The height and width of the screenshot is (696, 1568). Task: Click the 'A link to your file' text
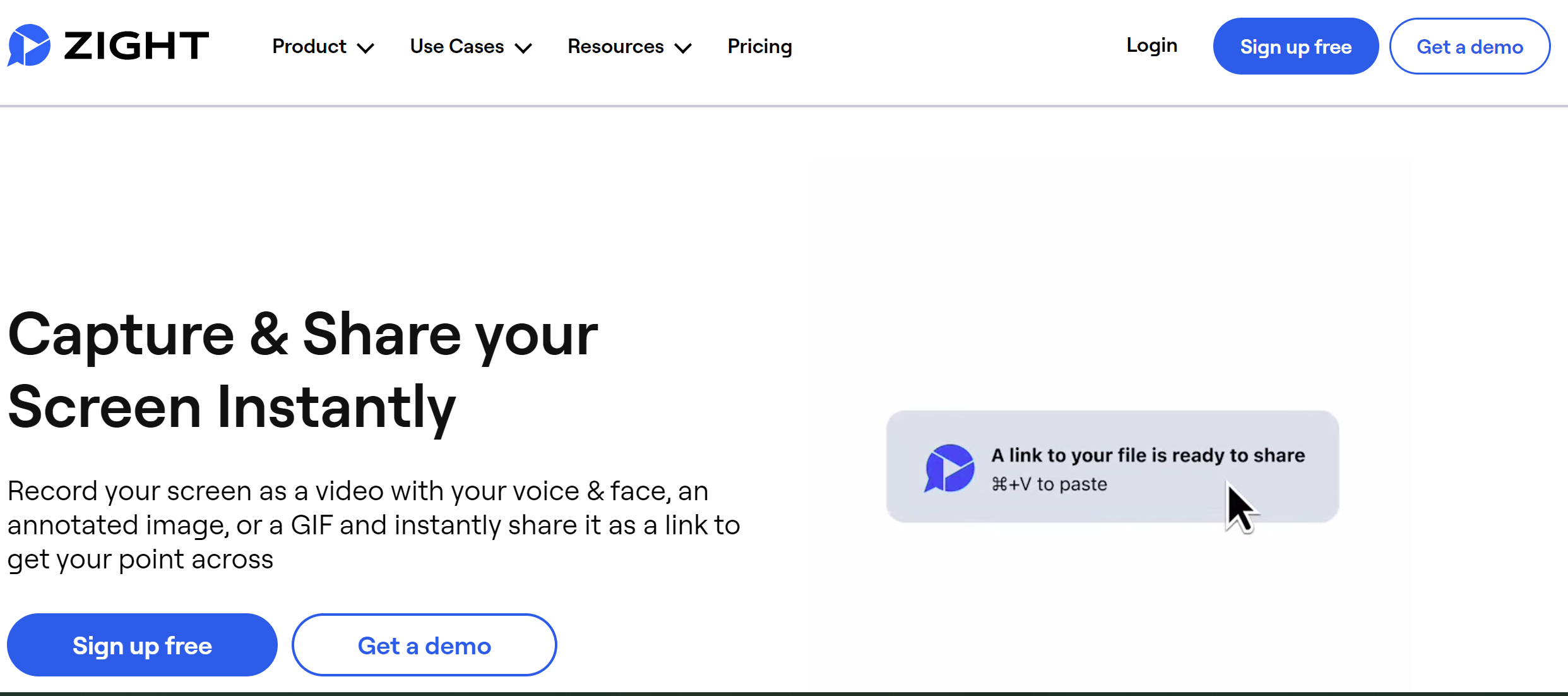[x=1148, y=455]
